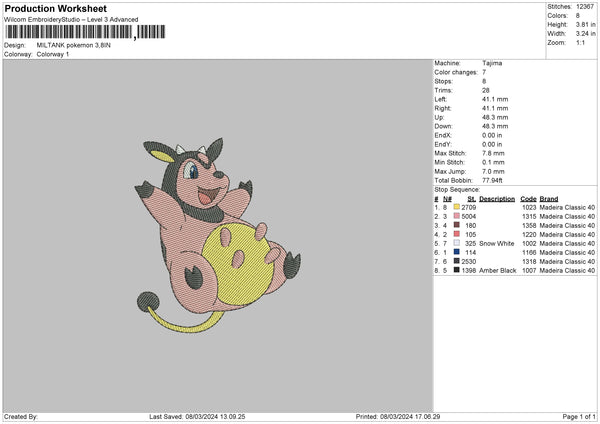Click the 'Code' column header
Image resolution: width=600 pixels, height=424 pixels.
click(x=528, y=199)
